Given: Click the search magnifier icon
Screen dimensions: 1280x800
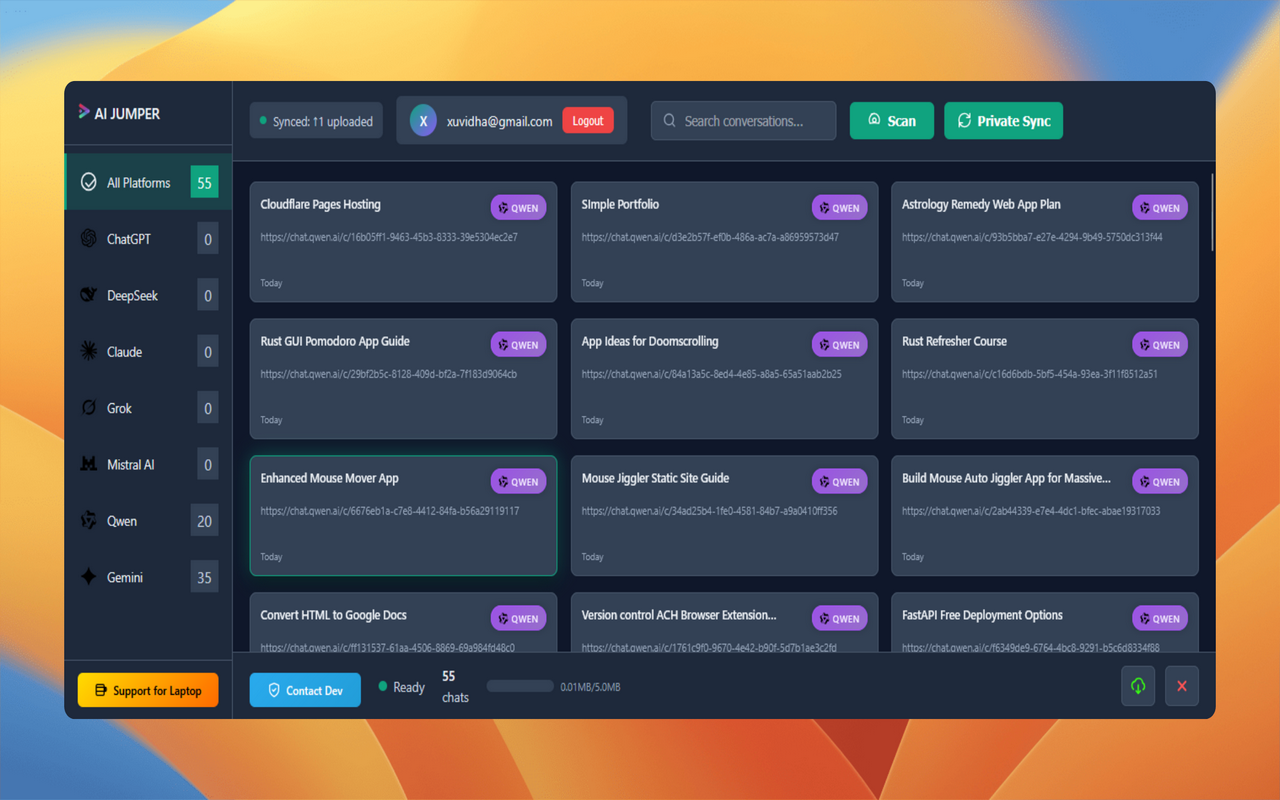Looking at the screenshot, I should 670,121.
